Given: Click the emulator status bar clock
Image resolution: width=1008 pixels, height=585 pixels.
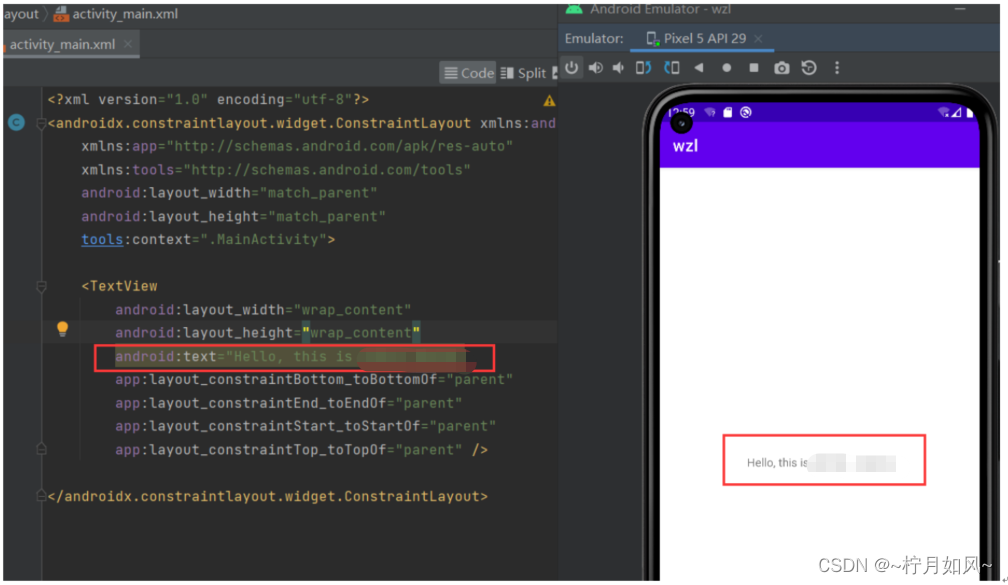Looking at the screenshot, I should point(682,112).
